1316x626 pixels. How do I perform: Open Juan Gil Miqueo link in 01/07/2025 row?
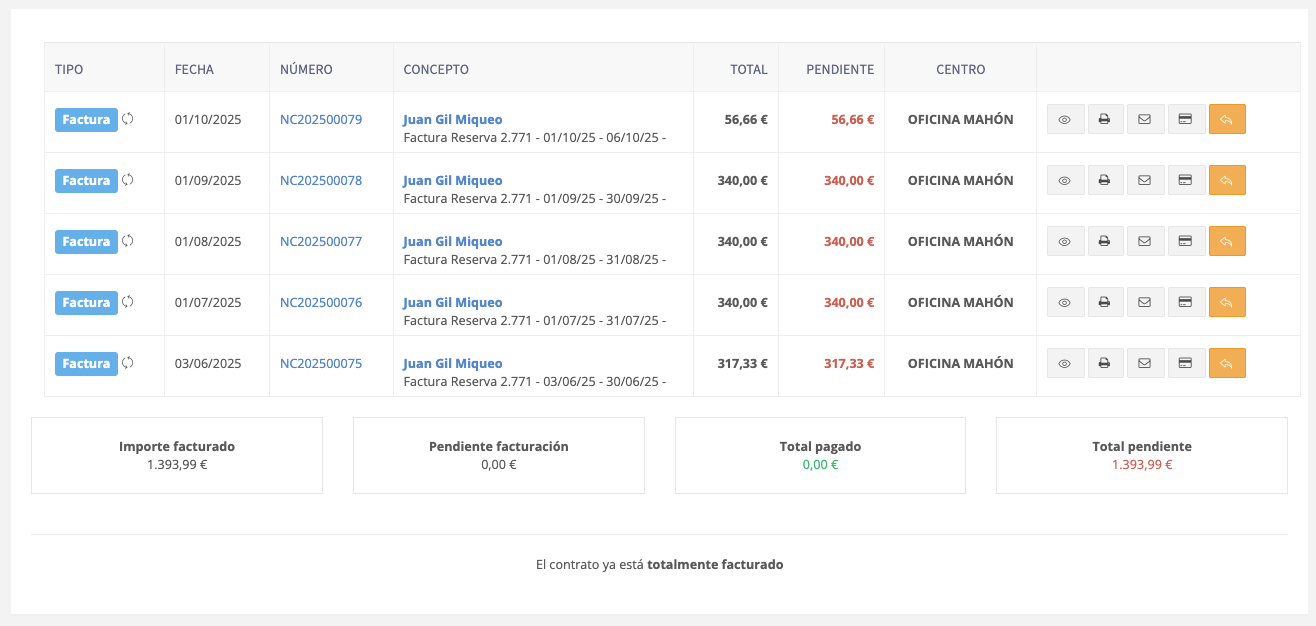[453, 302]
